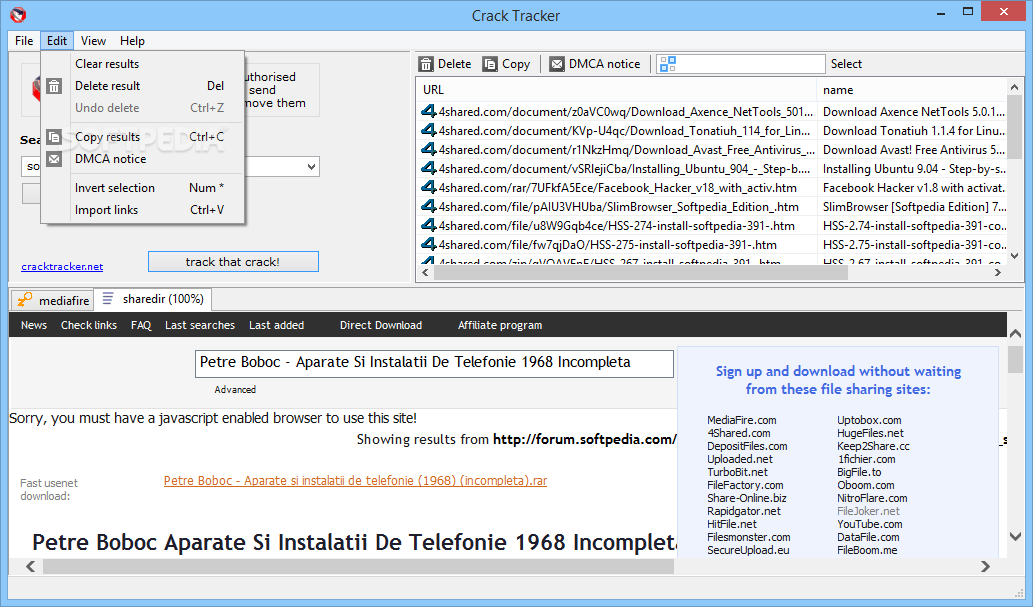Choose Clear results from Edit menu
The height and width of the screenshot is (607, 1033).
pos(142,64)
